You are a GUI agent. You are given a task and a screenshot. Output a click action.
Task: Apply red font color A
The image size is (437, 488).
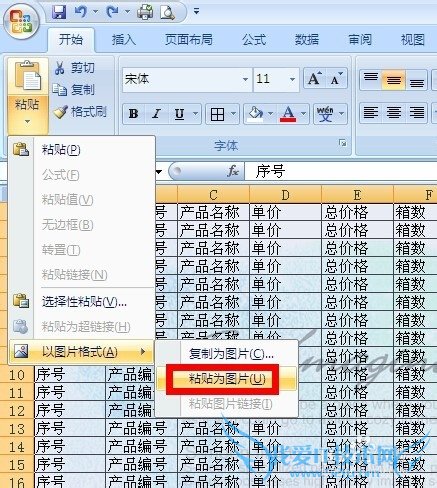[x=288, y=114]
